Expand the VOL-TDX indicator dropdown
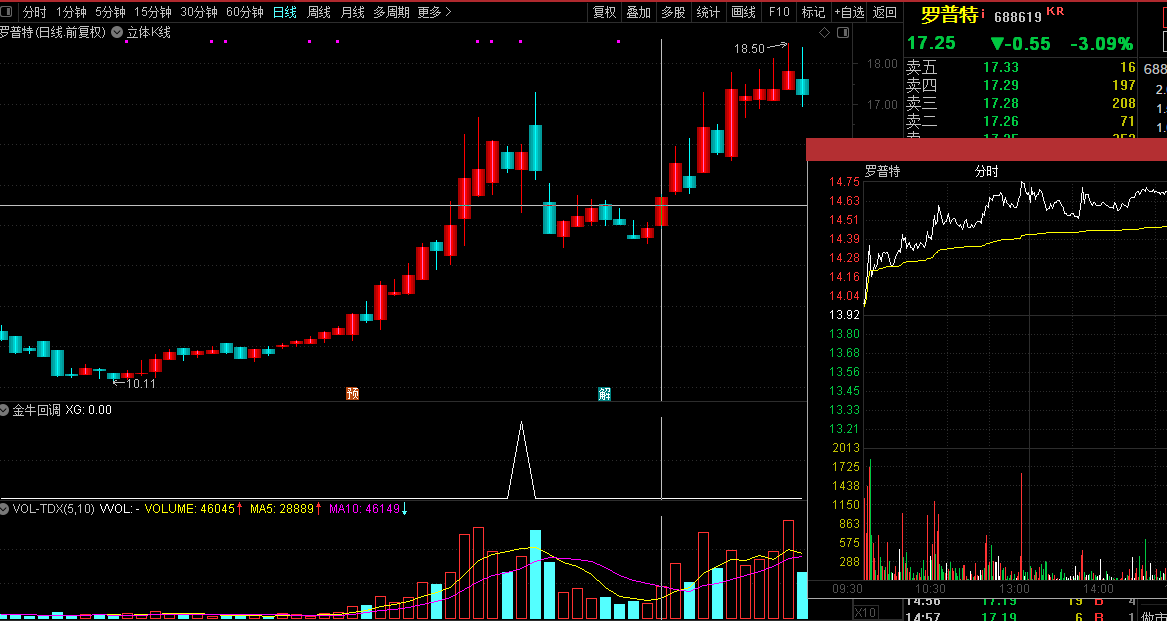 point(6,509)
